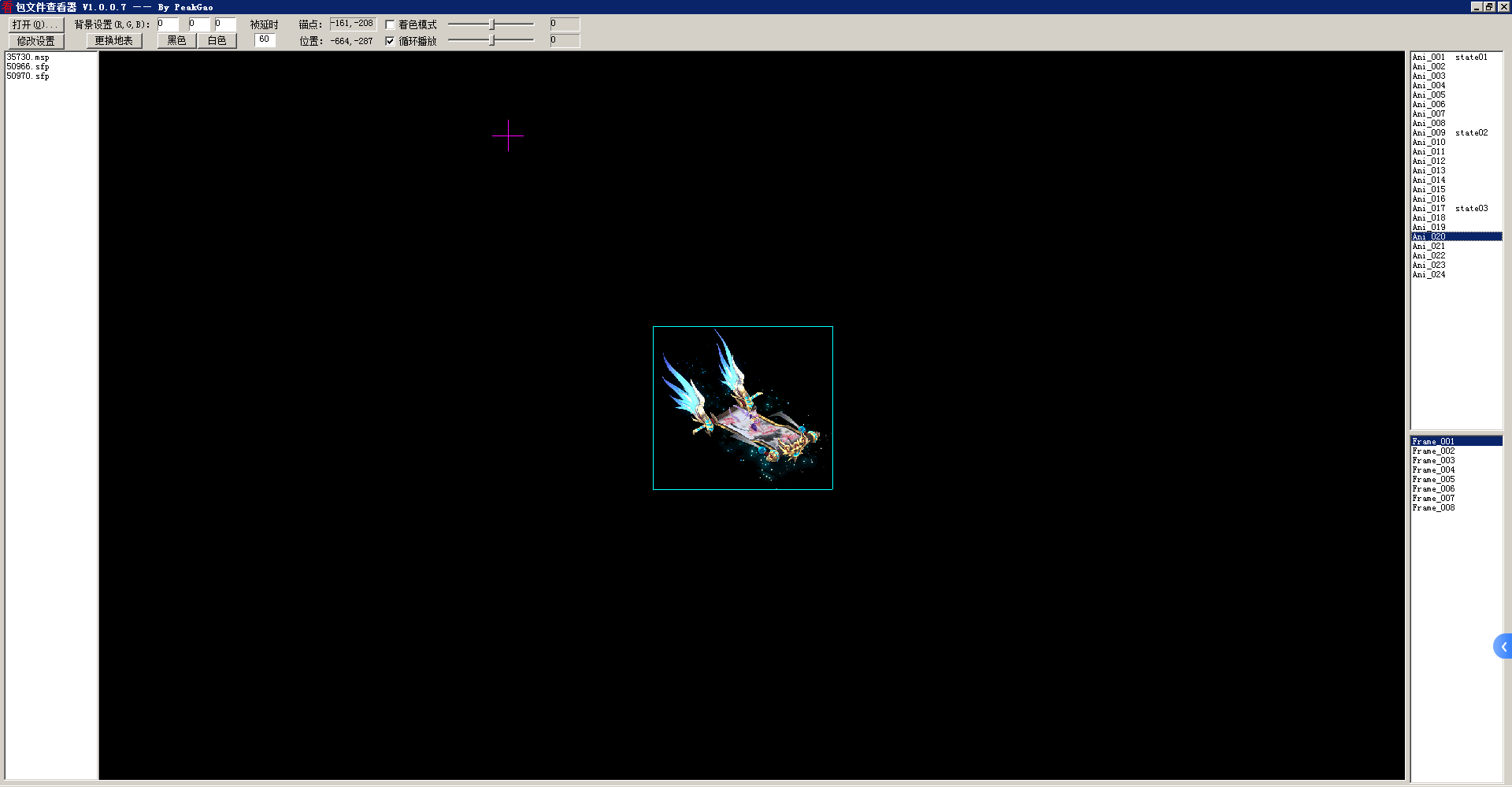Click the 打开 (O)... open button
Image resolution: width=1512 pixels, height=787 pixels.
point(35,24)
